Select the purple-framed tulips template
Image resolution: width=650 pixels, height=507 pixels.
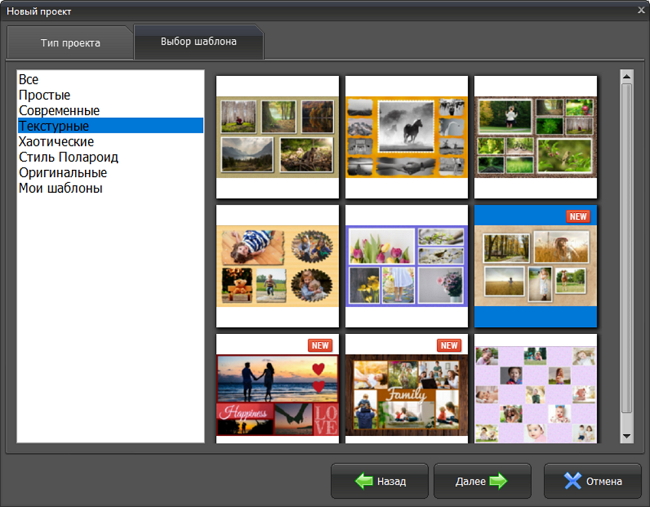407,266
